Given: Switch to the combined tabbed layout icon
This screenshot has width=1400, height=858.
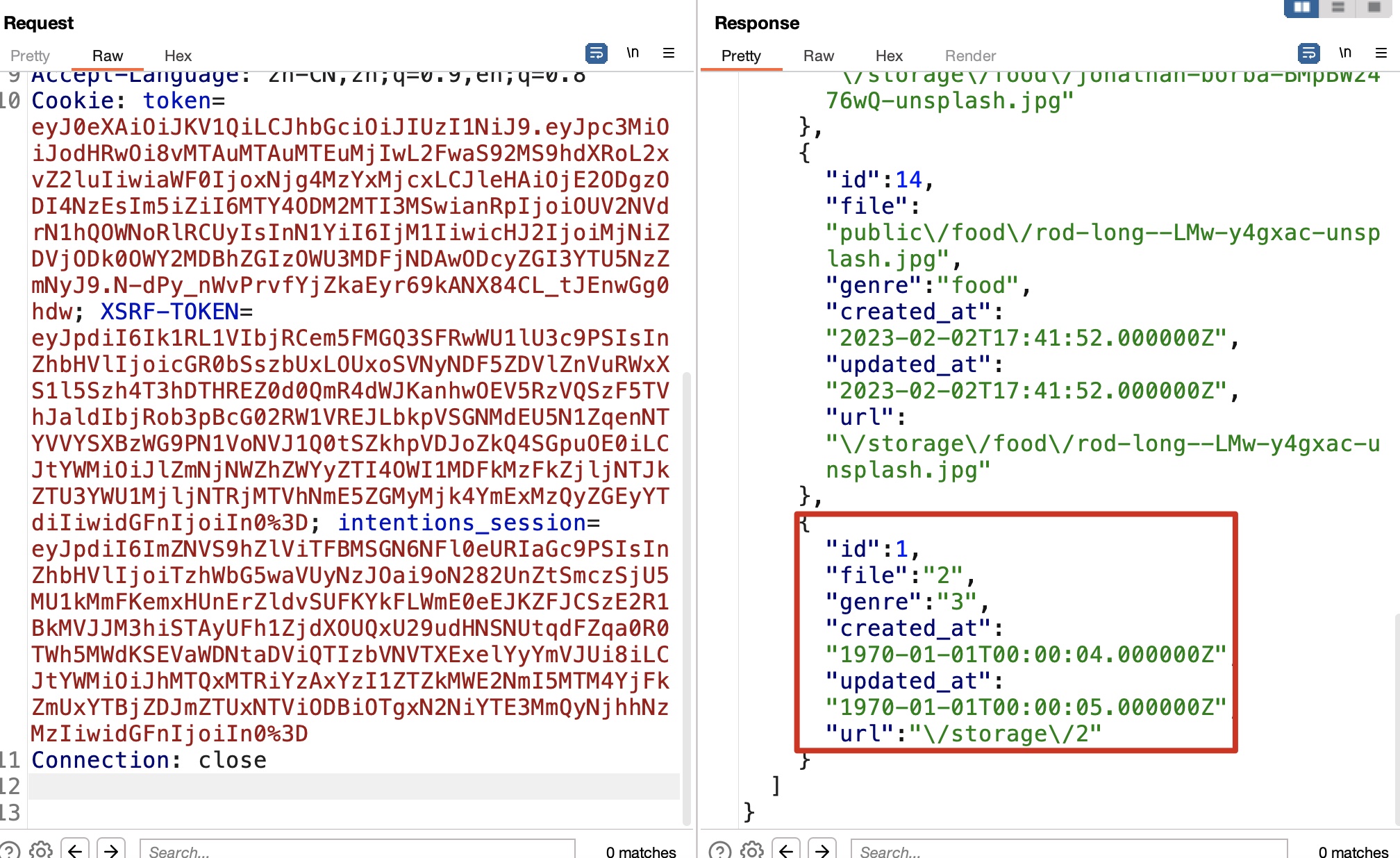Looking at the screenshot, I should click(x=1374, y=8).
